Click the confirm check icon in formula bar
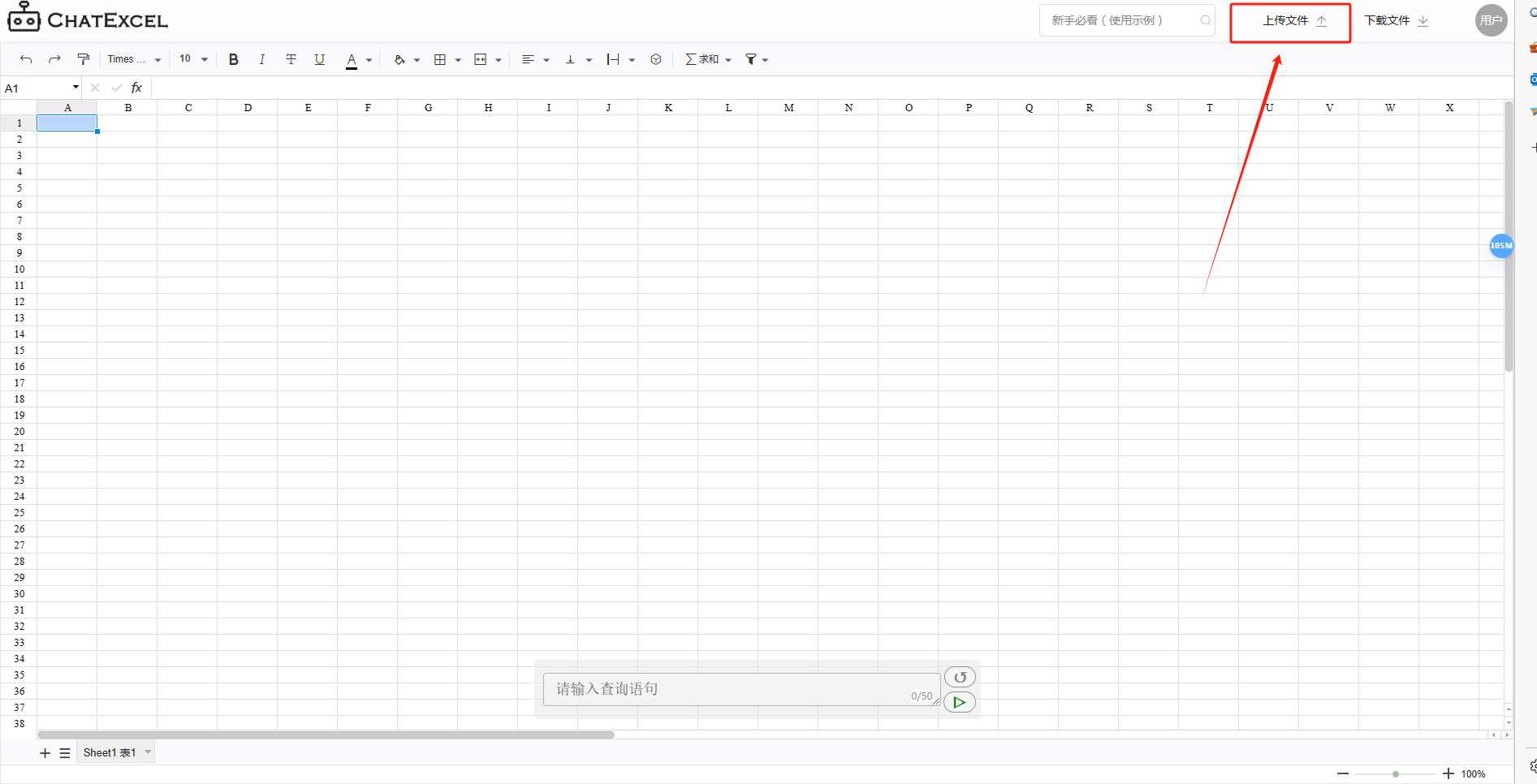The width and height of the screenshot is (1537, 784). [117, 88]
